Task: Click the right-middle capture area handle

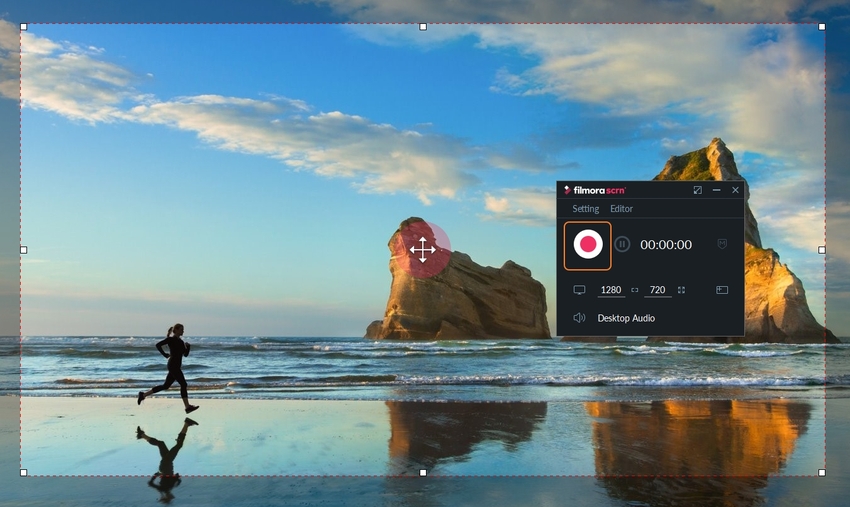Action: pos(822,250)
